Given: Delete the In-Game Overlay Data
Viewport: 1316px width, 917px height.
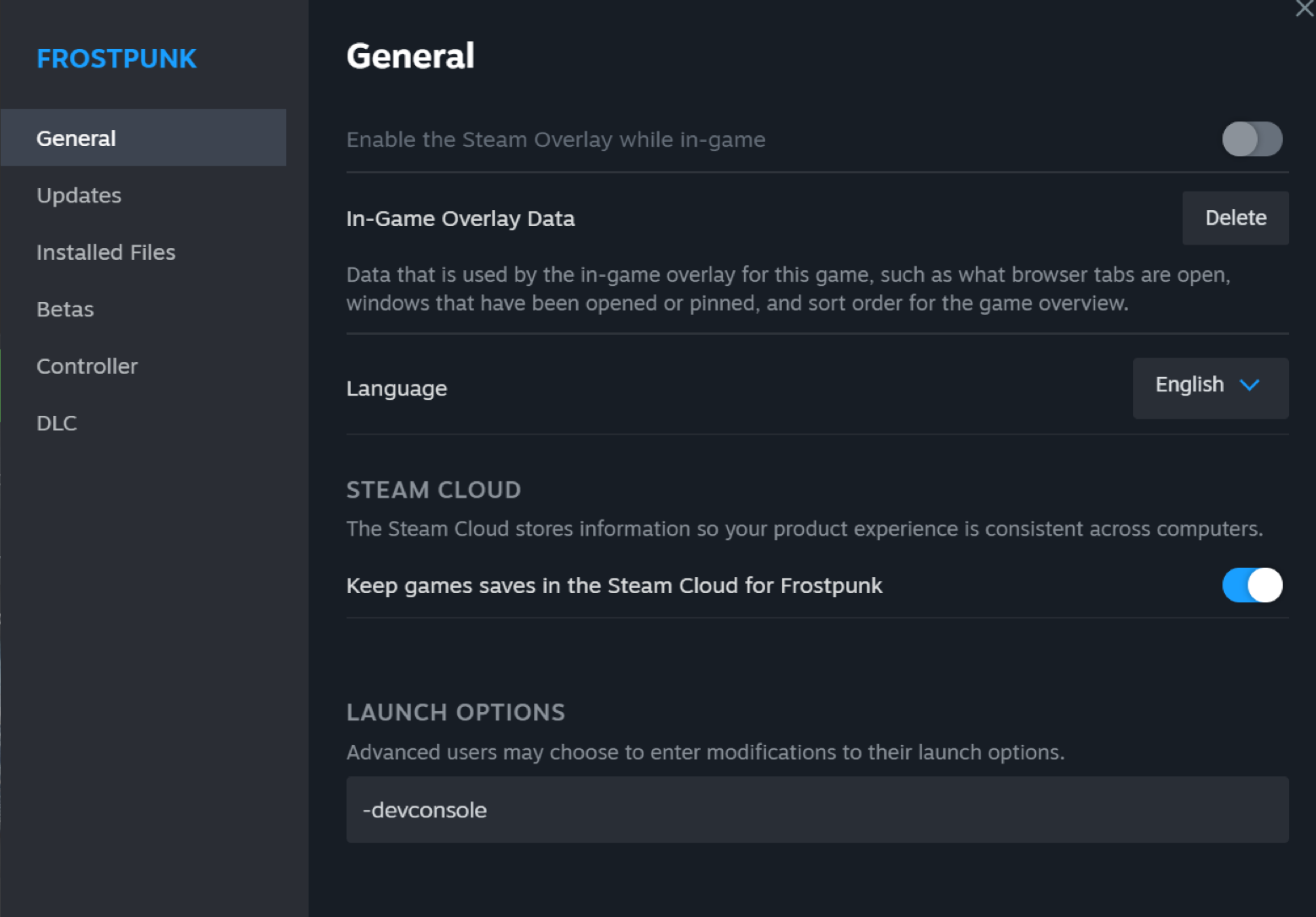Looking at the screenshot, I should coord(1235,218).
